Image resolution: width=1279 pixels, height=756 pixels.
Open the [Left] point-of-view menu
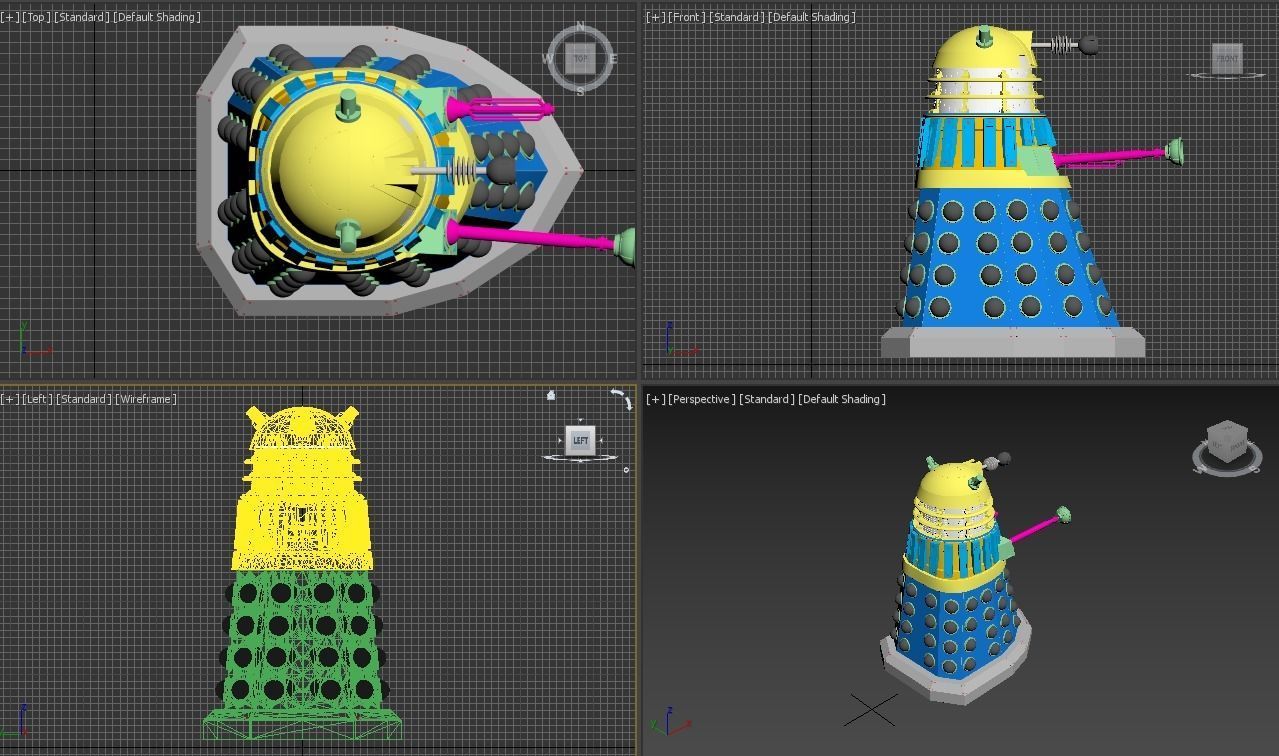click(x=38, y=399)
